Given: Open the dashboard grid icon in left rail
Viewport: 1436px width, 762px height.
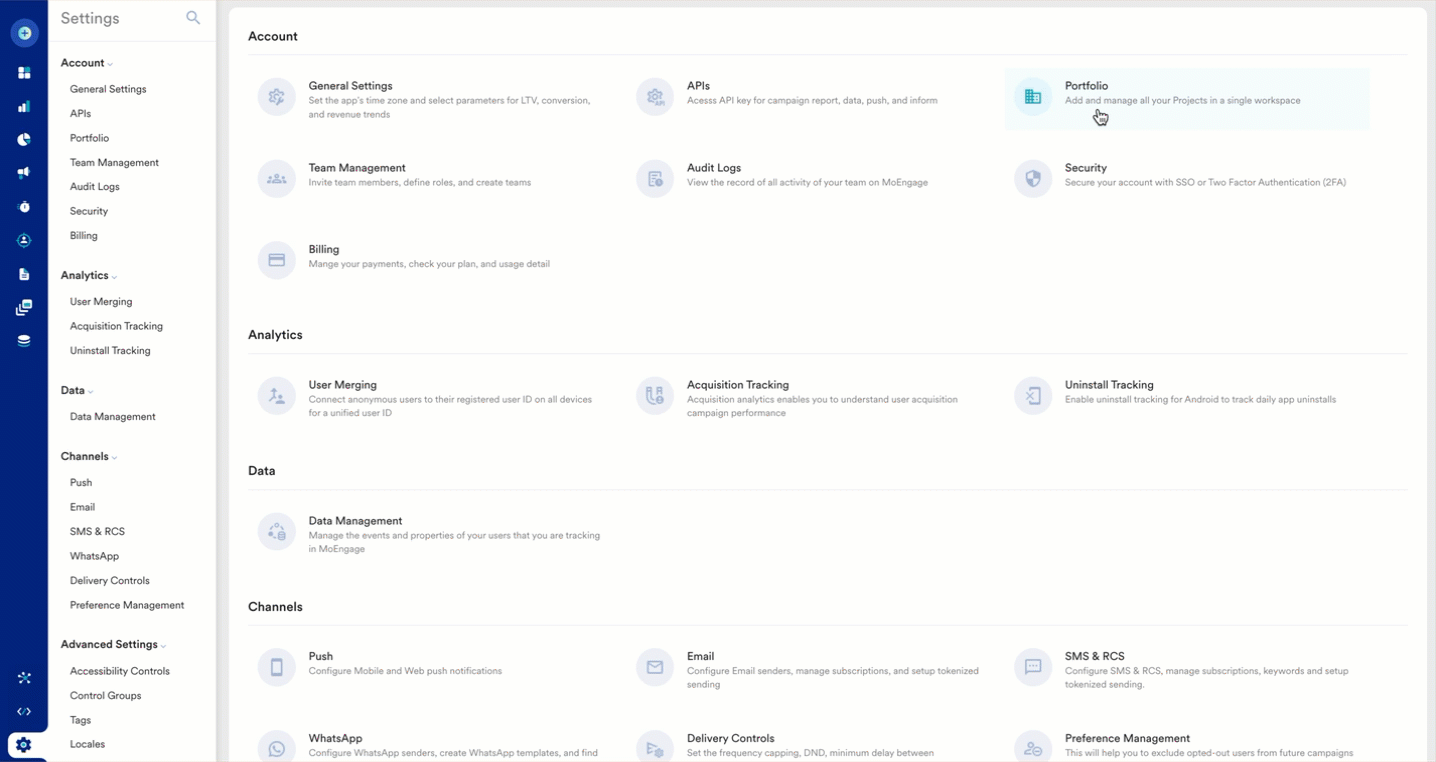Looking at the screenshot, I should coord(24,73).
